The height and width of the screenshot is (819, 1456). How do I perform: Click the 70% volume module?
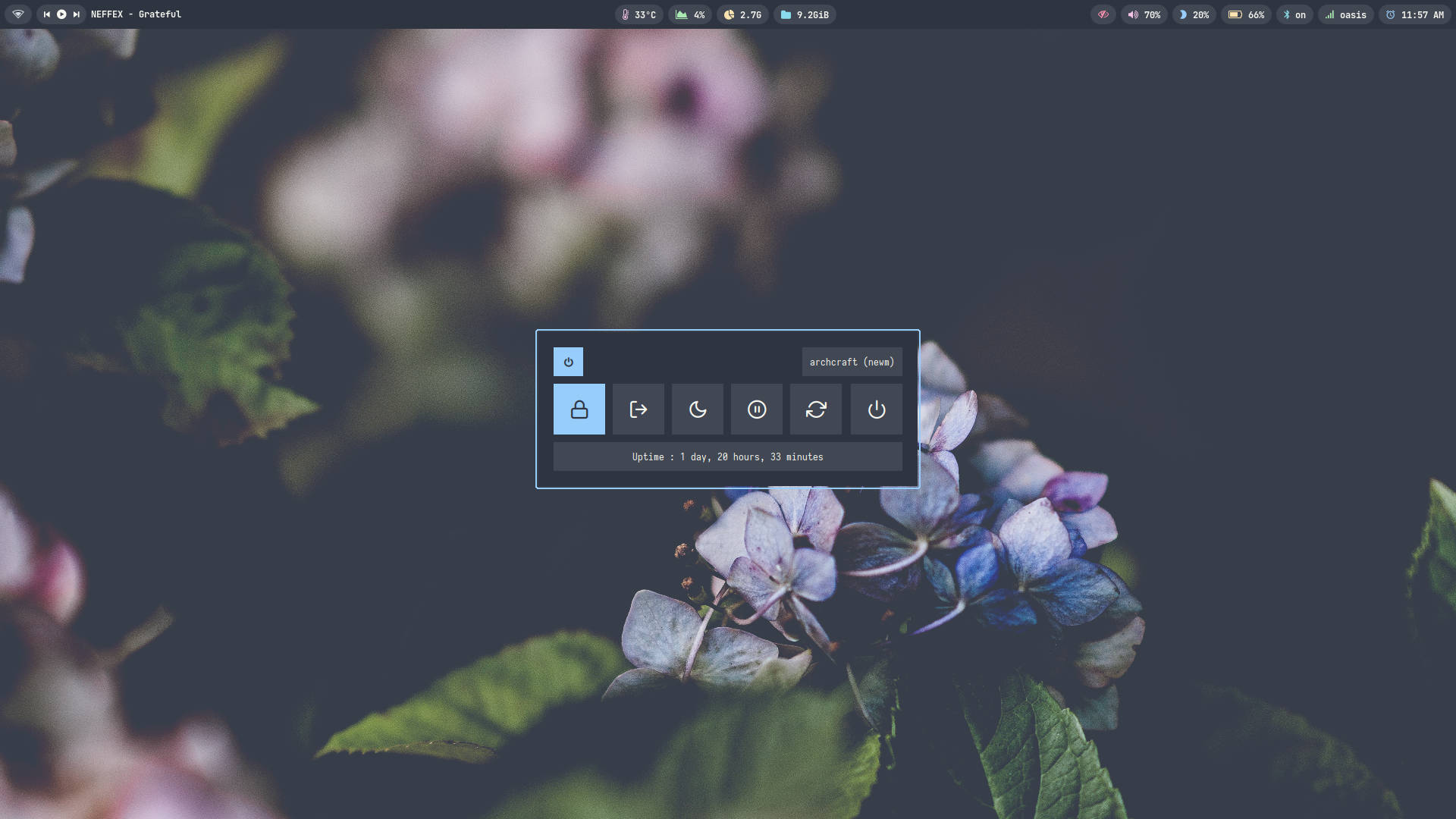[x=1144, y=14]
